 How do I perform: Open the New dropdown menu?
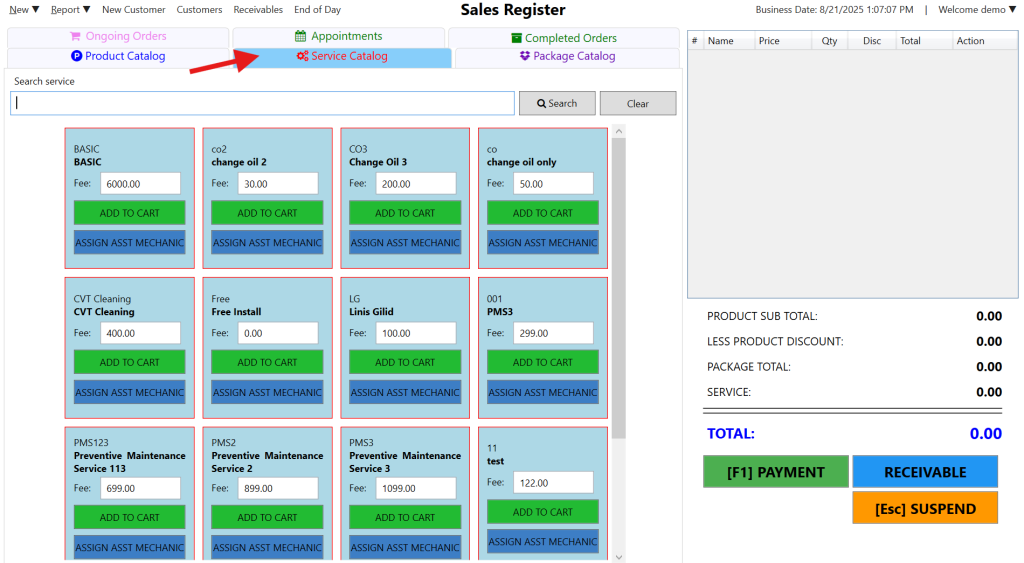coord(24,10)
